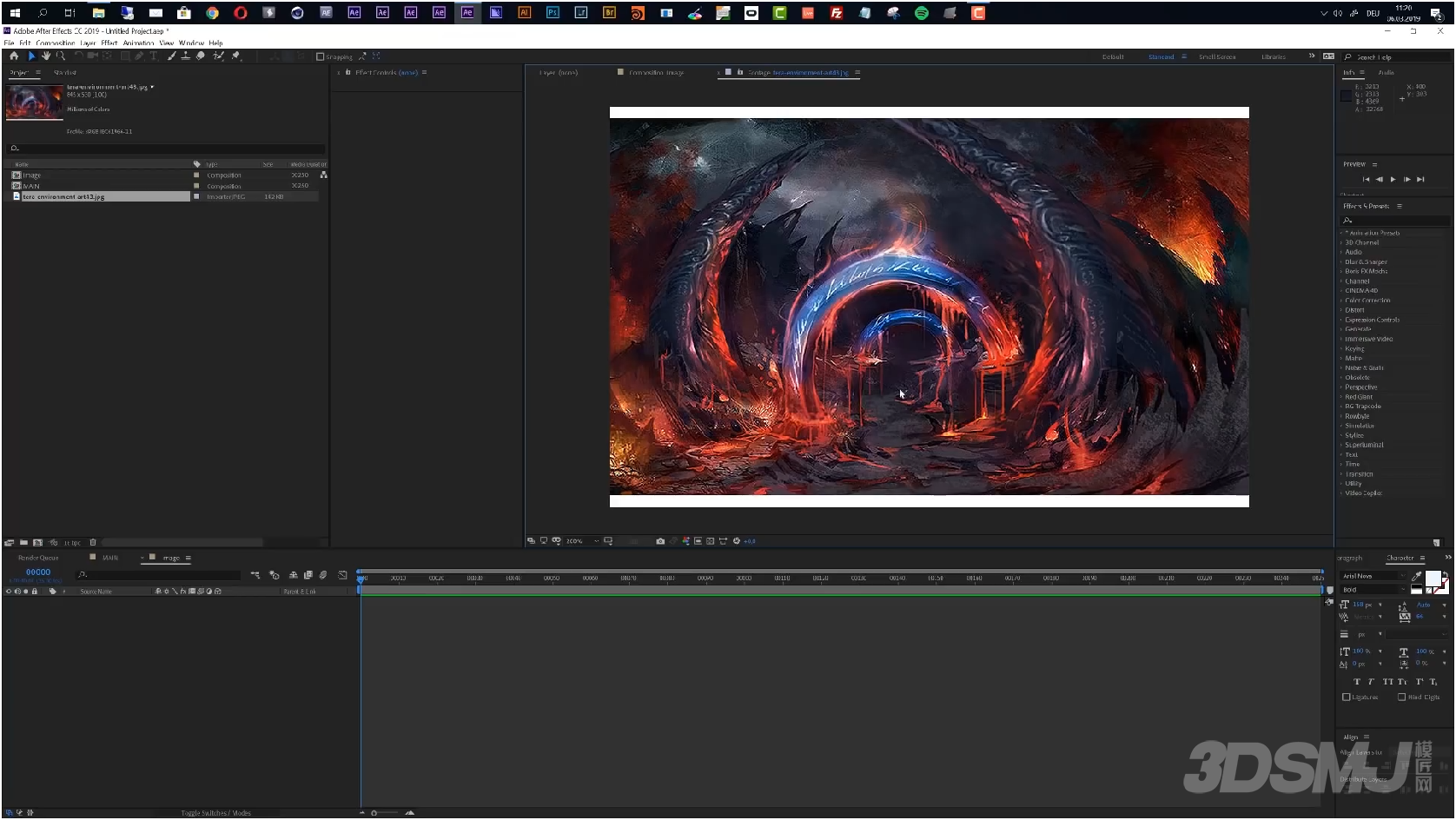Switch to the Render Queue tab
Viewport: 1456px width, 820px height.
click(x=38, y=559)
